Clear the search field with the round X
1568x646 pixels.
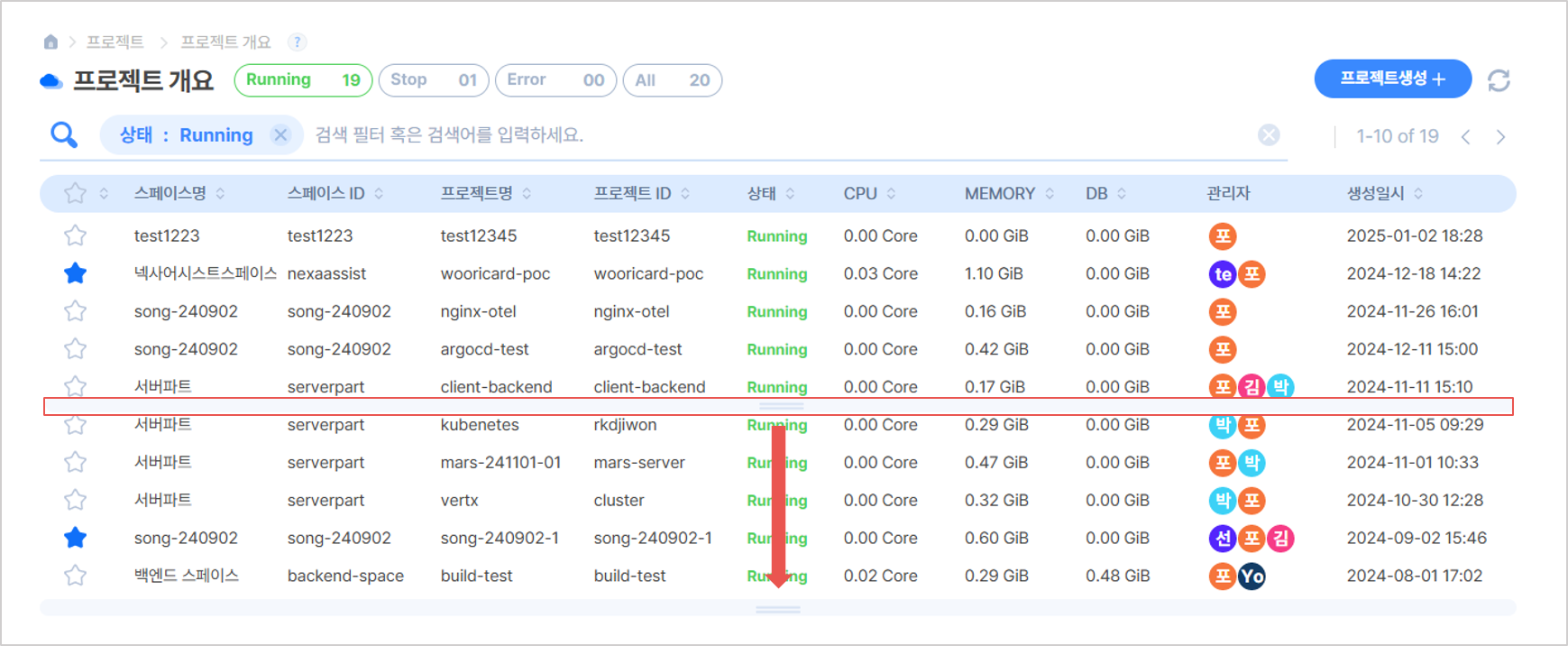1269,135
